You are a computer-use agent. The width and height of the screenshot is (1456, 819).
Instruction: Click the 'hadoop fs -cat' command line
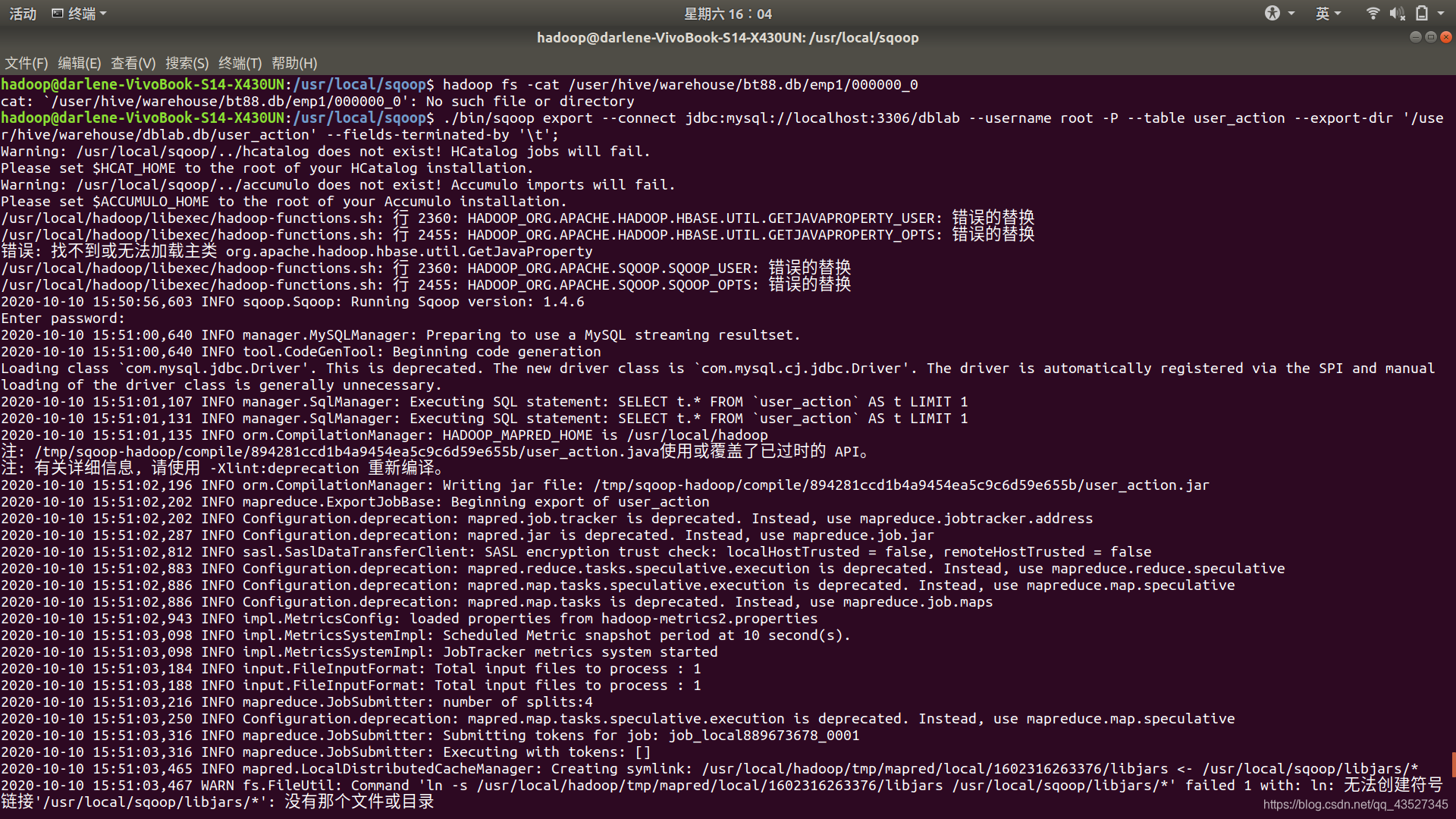(x=460, y=84)
